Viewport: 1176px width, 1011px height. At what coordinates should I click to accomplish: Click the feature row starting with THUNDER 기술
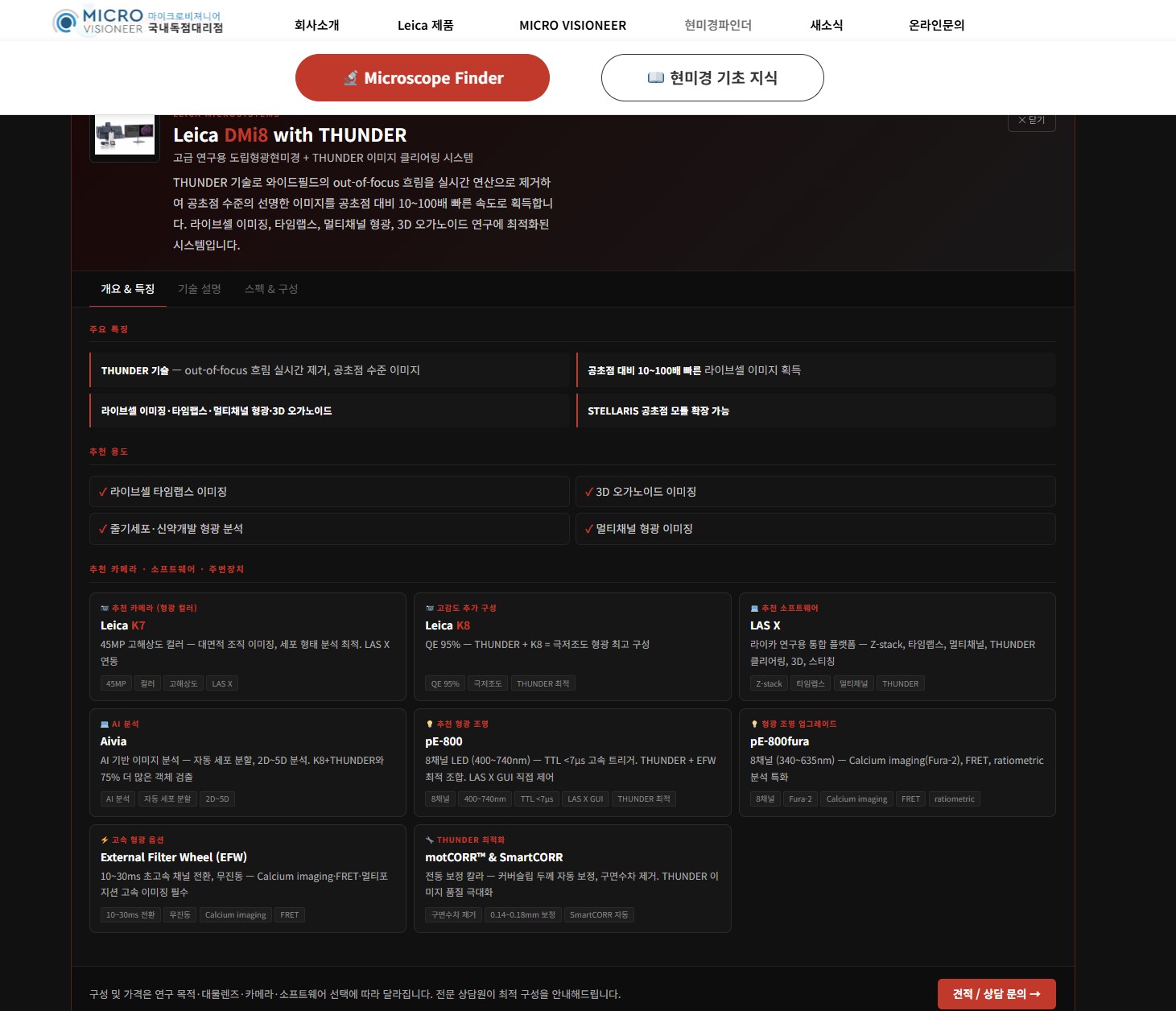329,370
